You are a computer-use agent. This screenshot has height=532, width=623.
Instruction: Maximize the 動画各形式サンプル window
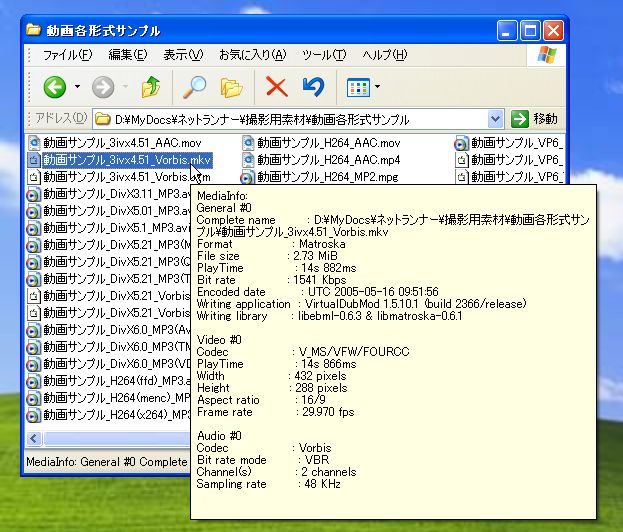click(530, 31)
